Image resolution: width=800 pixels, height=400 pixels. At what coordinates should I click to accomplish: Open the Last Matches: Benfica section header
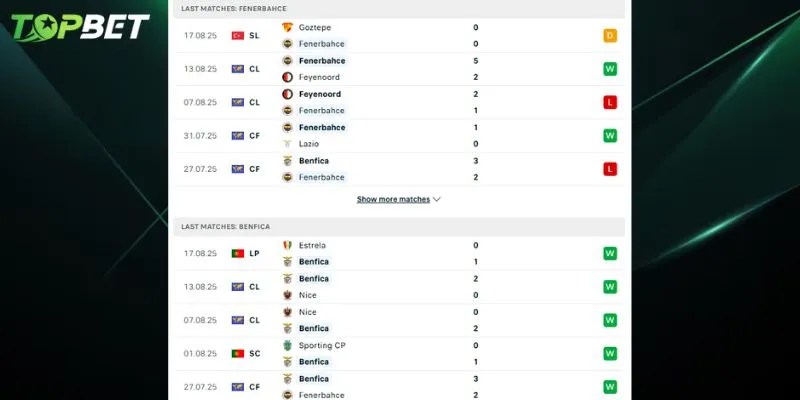point(226,227)
